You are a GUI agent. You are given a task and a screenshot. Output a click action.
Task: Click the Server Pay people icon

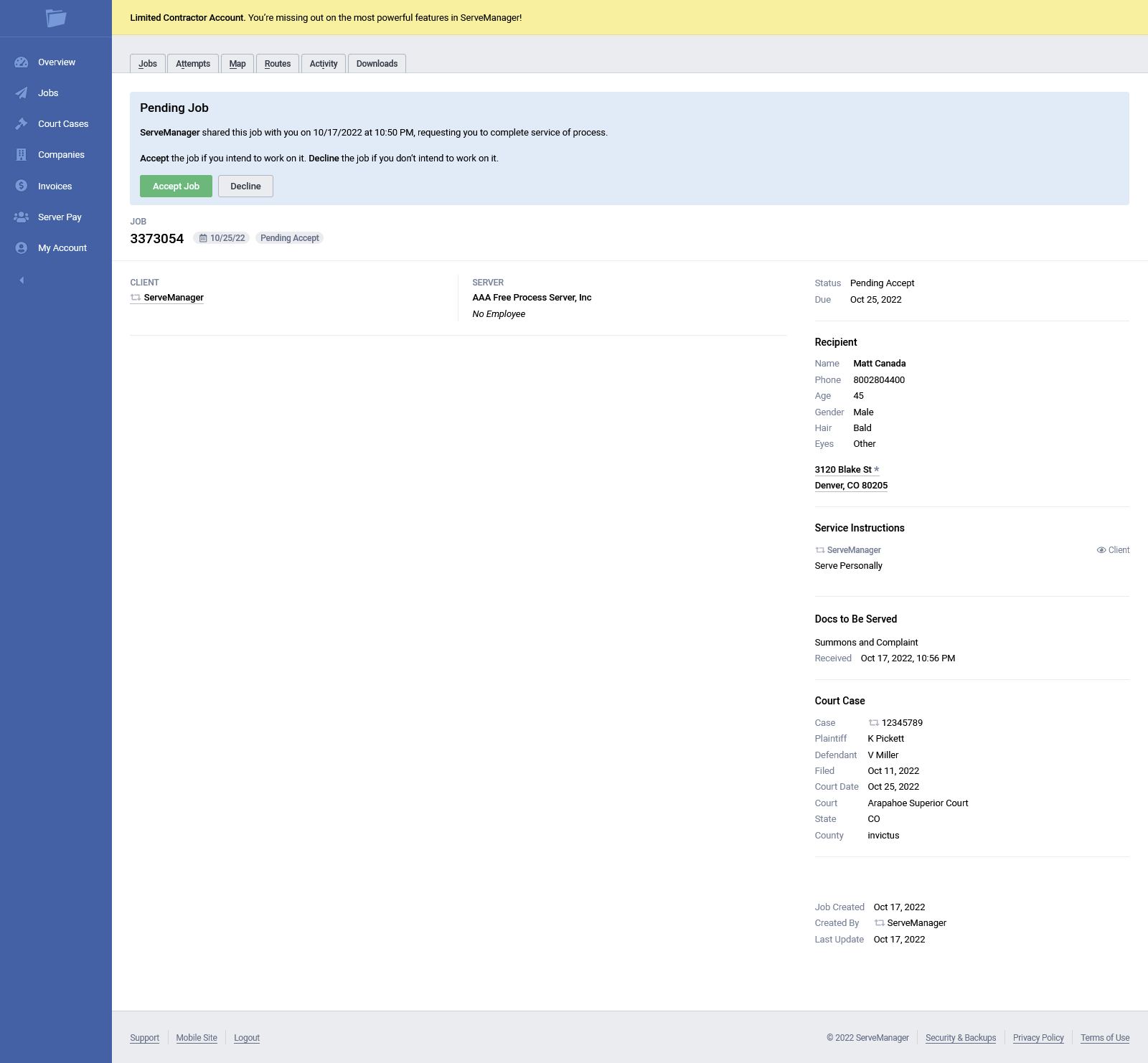tap(22, 217)
